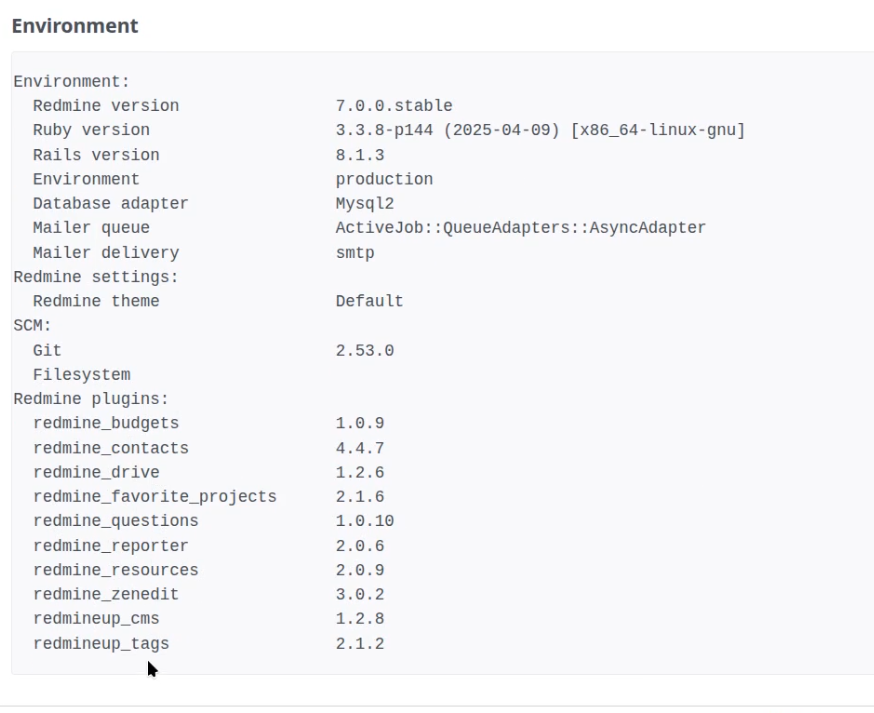Click the ActiveJob::QueueAdapters::AsyncAdapter value

click(x=521, y=227)
